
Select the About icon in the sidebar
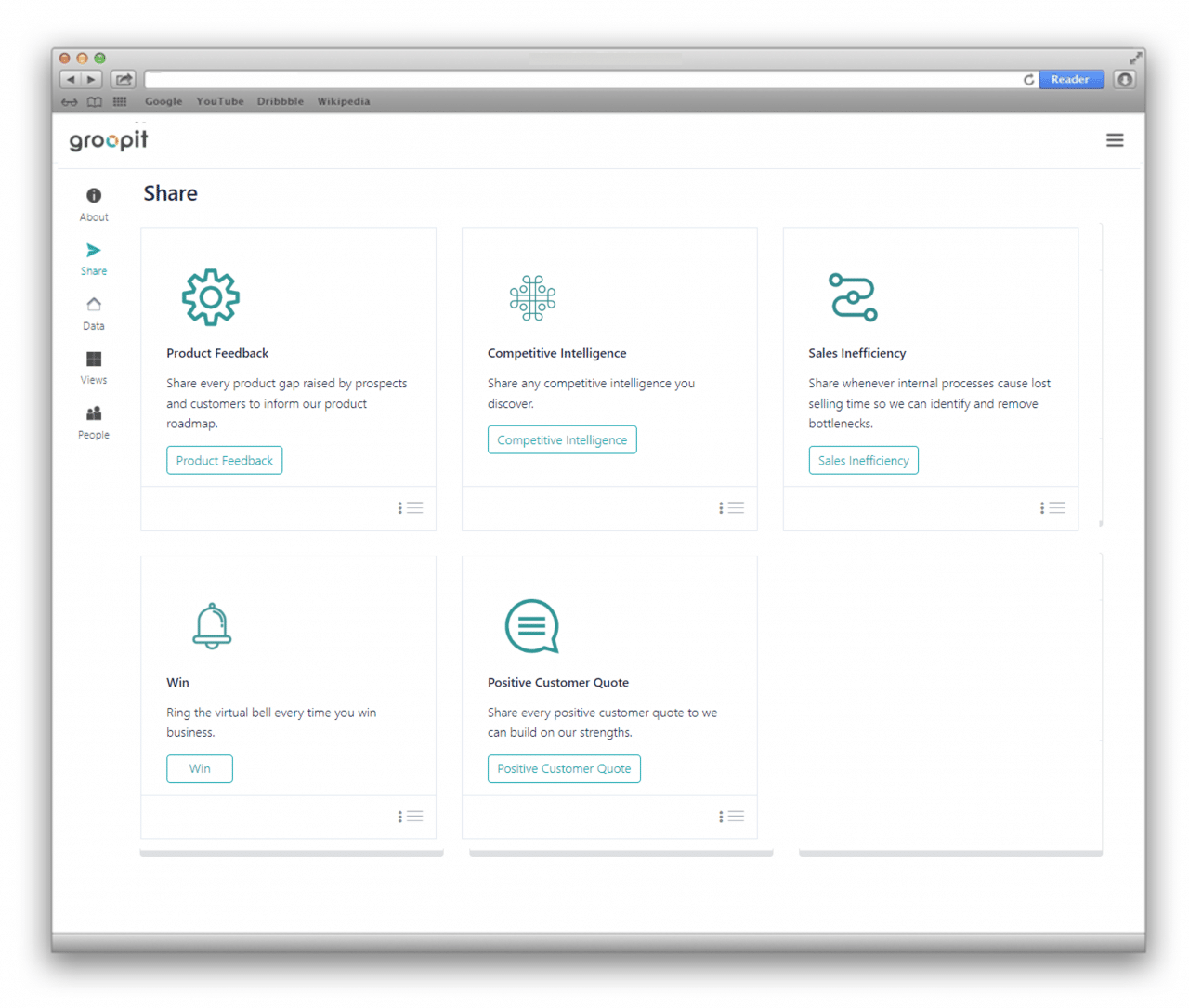[93, 195]
